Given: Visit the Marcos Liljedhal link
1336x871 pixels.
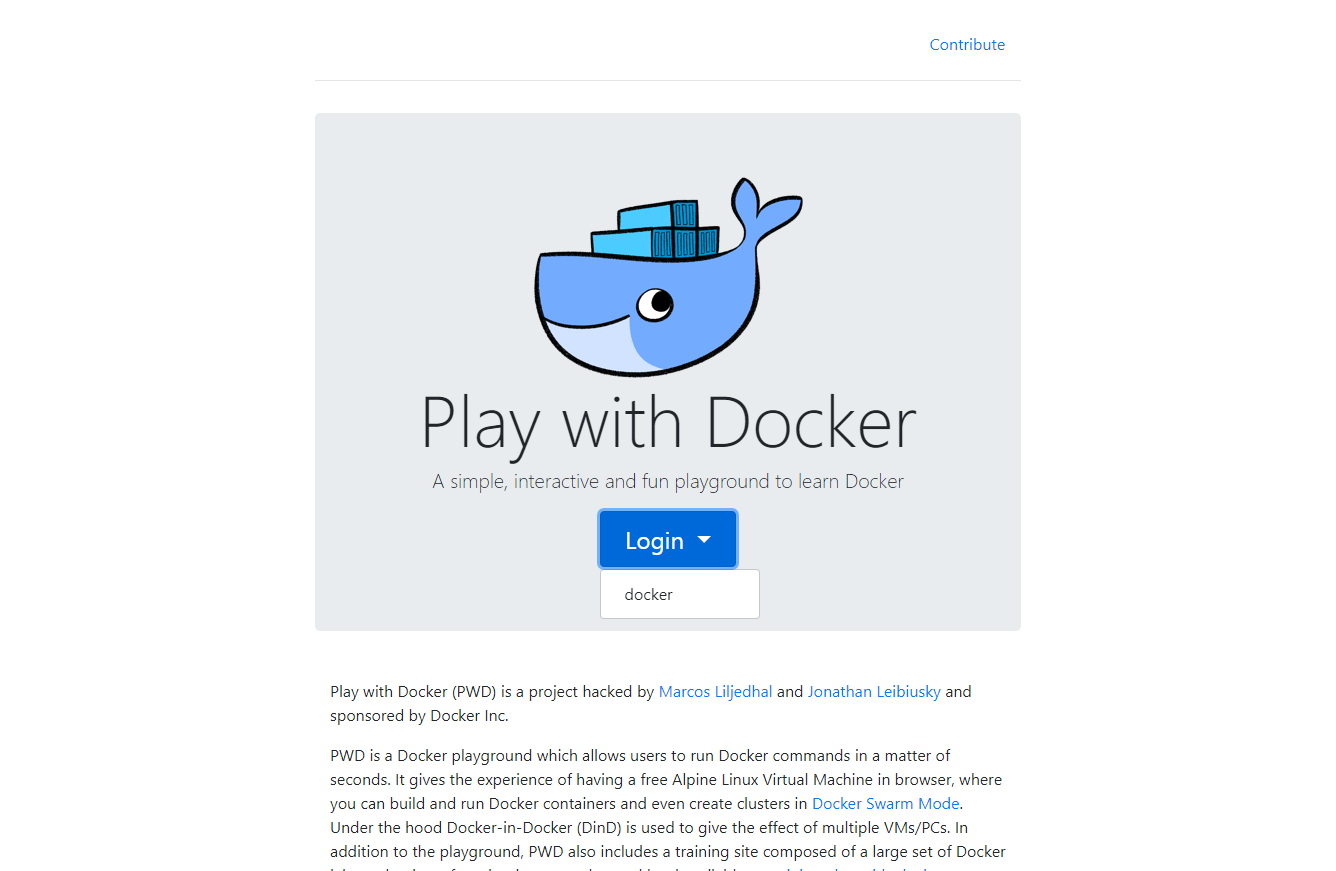Looking at the screenshot, I should click(x=715, y=691).
